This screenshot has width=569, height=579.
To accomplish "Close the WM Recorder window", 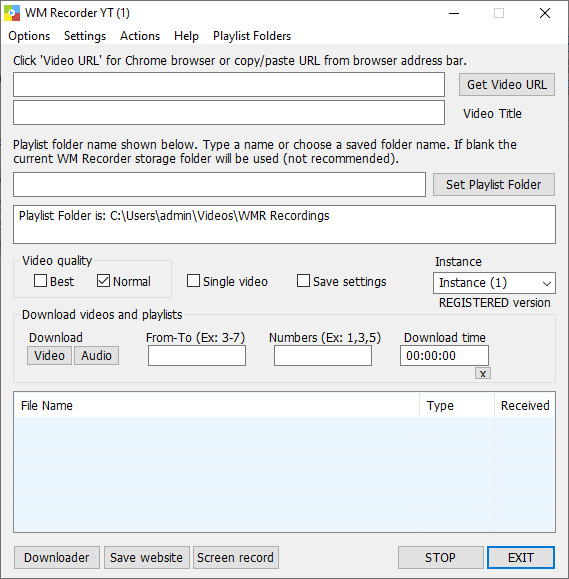I will coord(545,13).
